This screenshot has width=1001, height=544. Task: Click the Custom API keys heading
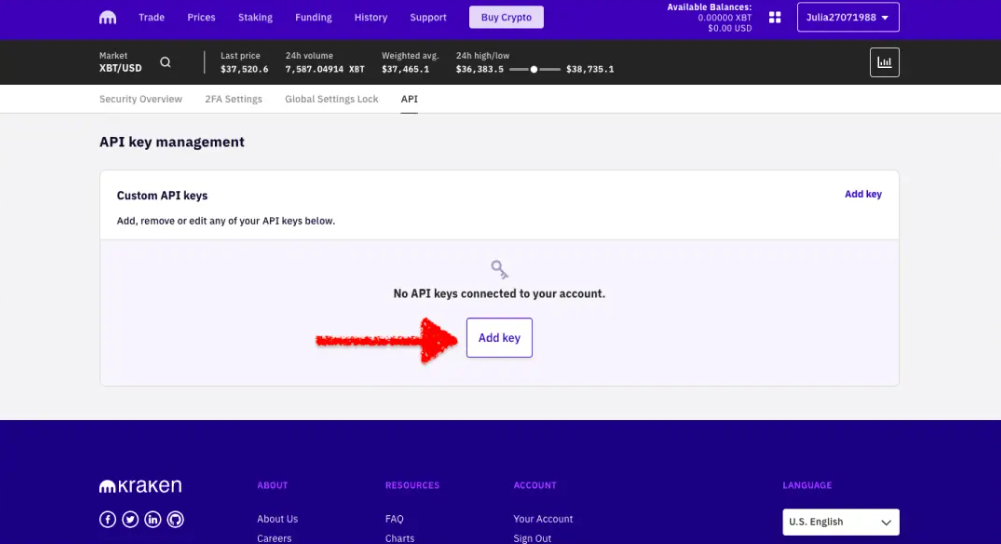(162, 195)
